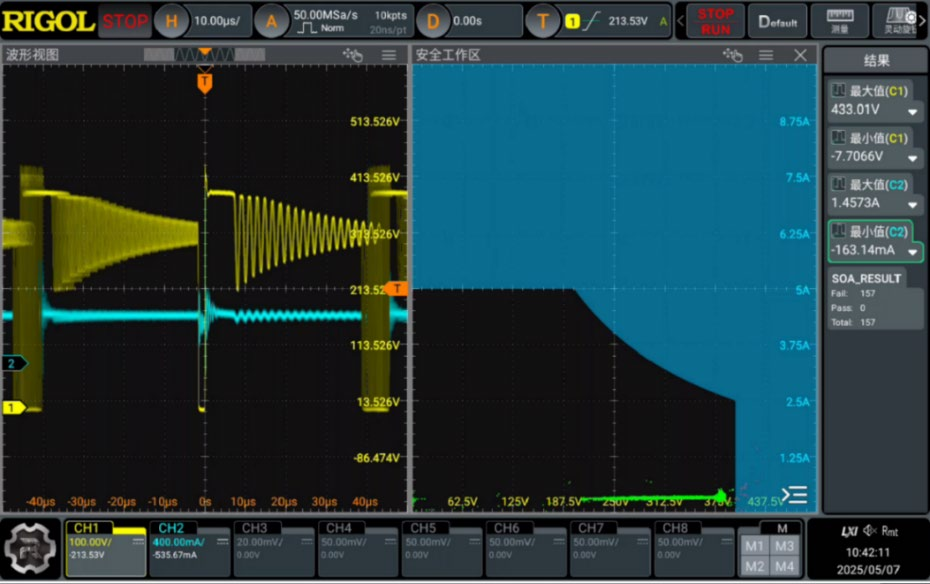
Task: Select the channel 2 ground marker
Action: point(13,363)
